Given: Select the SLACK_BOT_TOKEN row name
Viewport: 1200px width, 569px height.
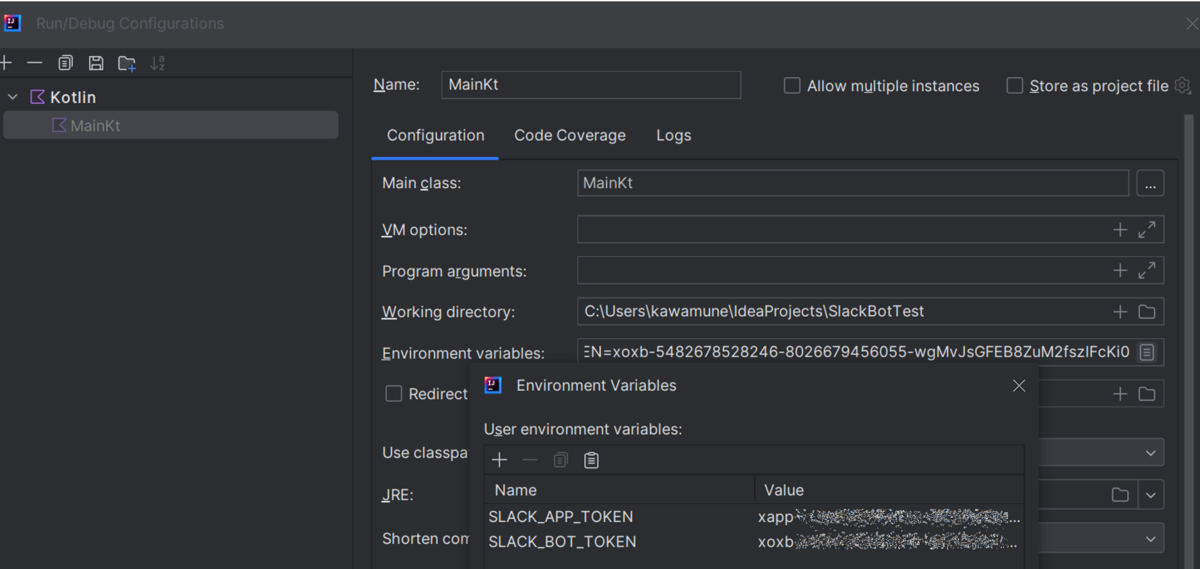Looking at the screenshot, I should coord(562,542).
